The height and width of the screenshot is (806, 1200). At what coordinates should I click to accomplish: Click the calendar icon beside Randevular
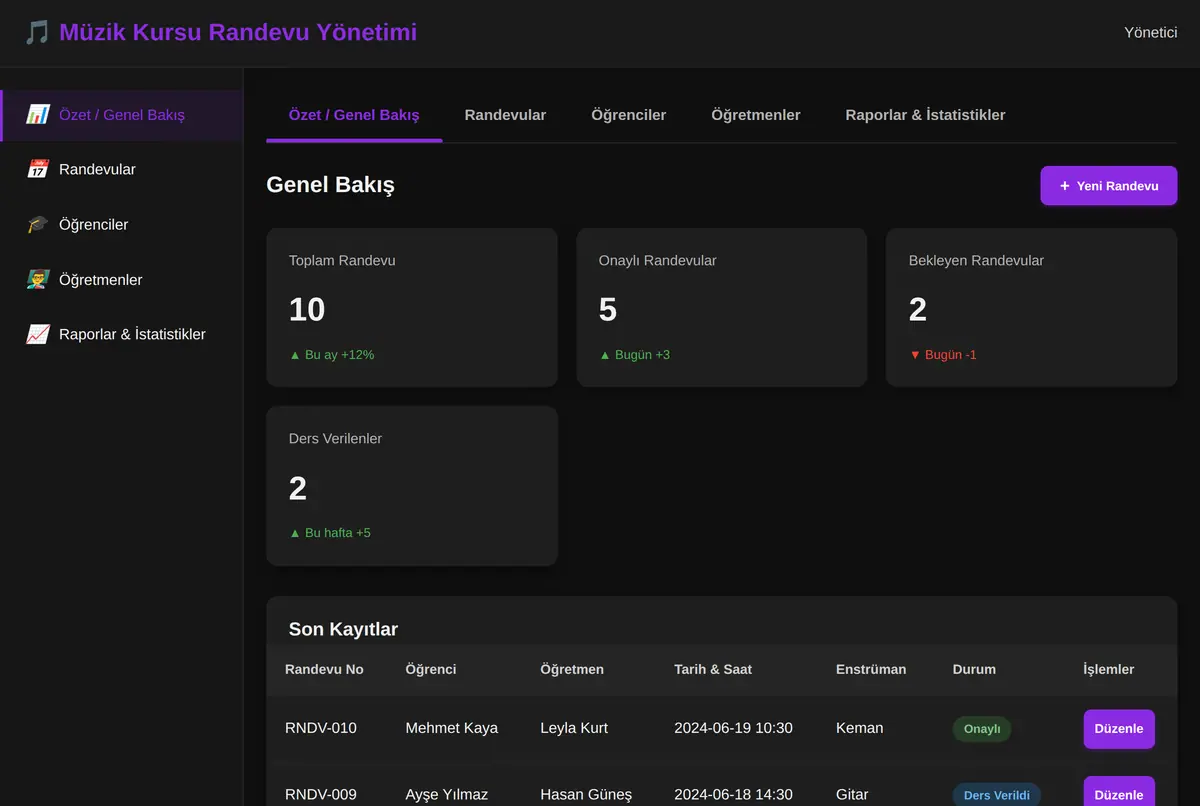click(x=38, y=170)
